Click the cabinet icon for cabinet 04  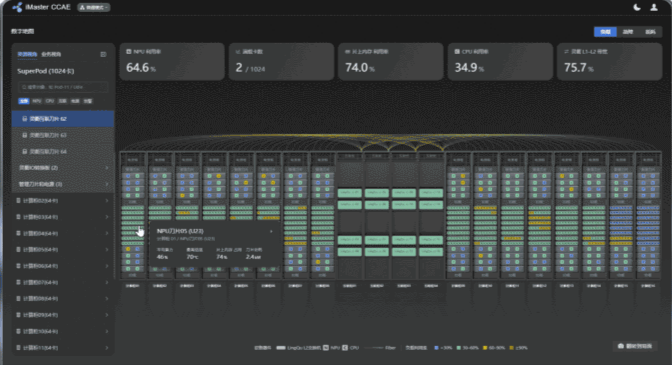pyautogui.click(x=18, y=233)
